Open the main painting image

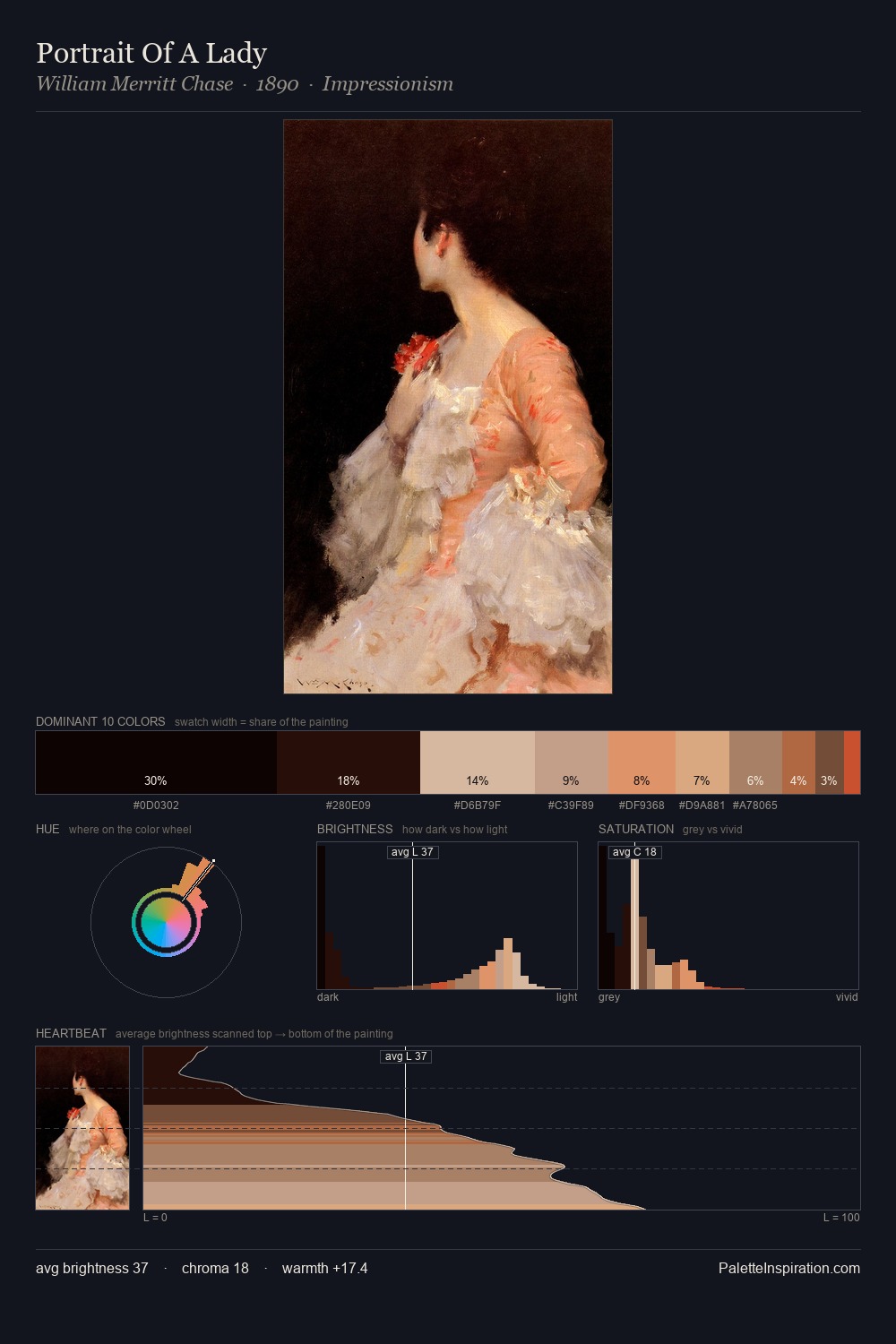click(x=448, y=407)
